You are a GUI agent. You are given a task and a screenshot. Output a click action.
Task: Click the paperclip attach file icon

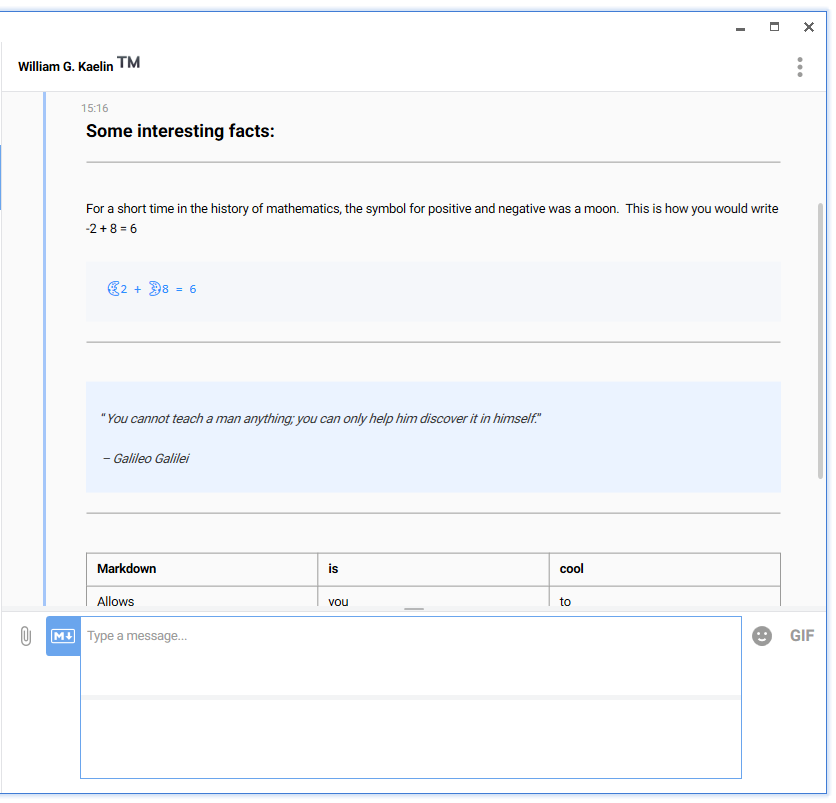[26, 636]
